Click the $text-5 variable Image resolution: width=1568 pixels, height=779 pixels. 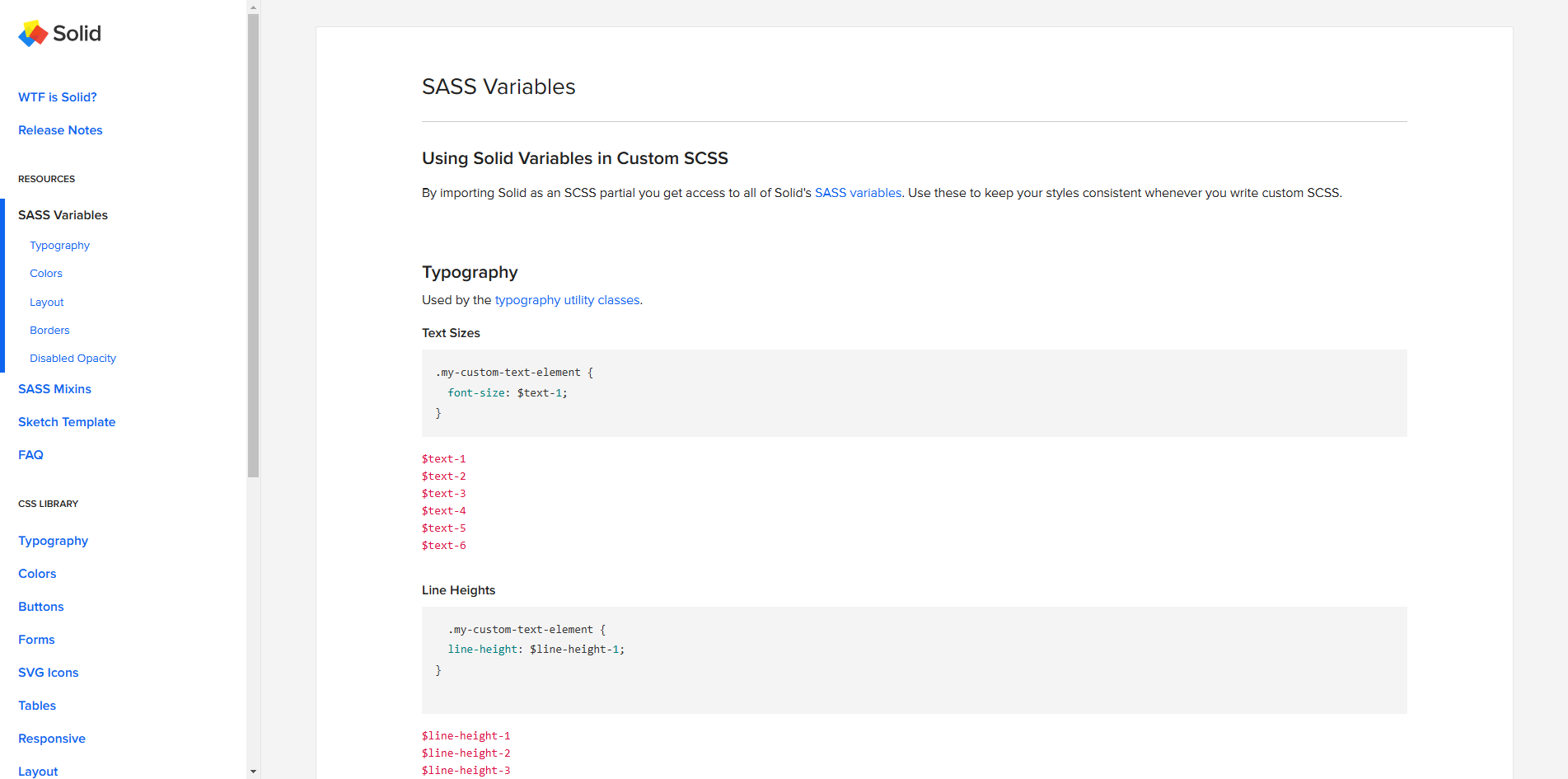point(444,528)
